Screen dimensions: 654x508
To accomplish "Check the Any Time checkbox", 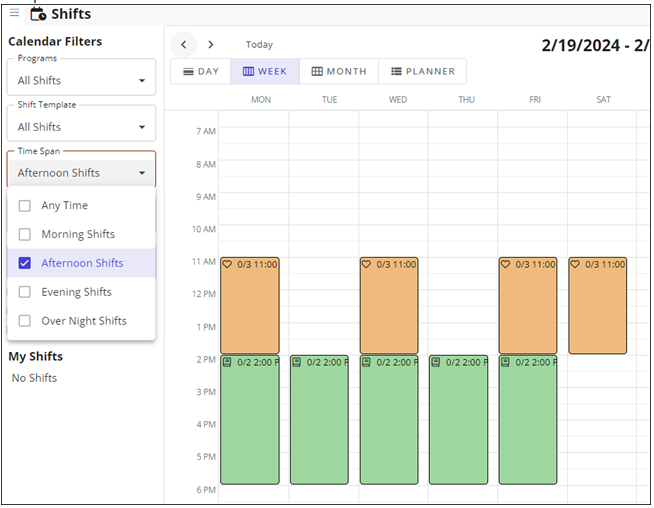I will (25, 206).
